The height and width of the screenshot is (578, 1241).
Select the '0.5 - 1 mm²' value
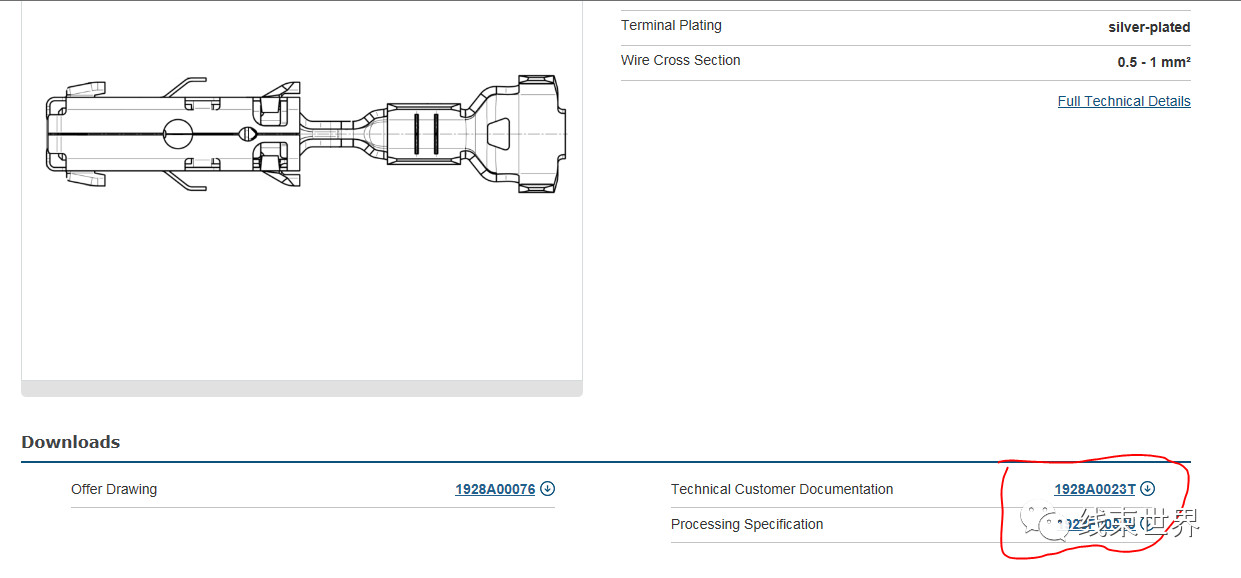point(1154,62)
